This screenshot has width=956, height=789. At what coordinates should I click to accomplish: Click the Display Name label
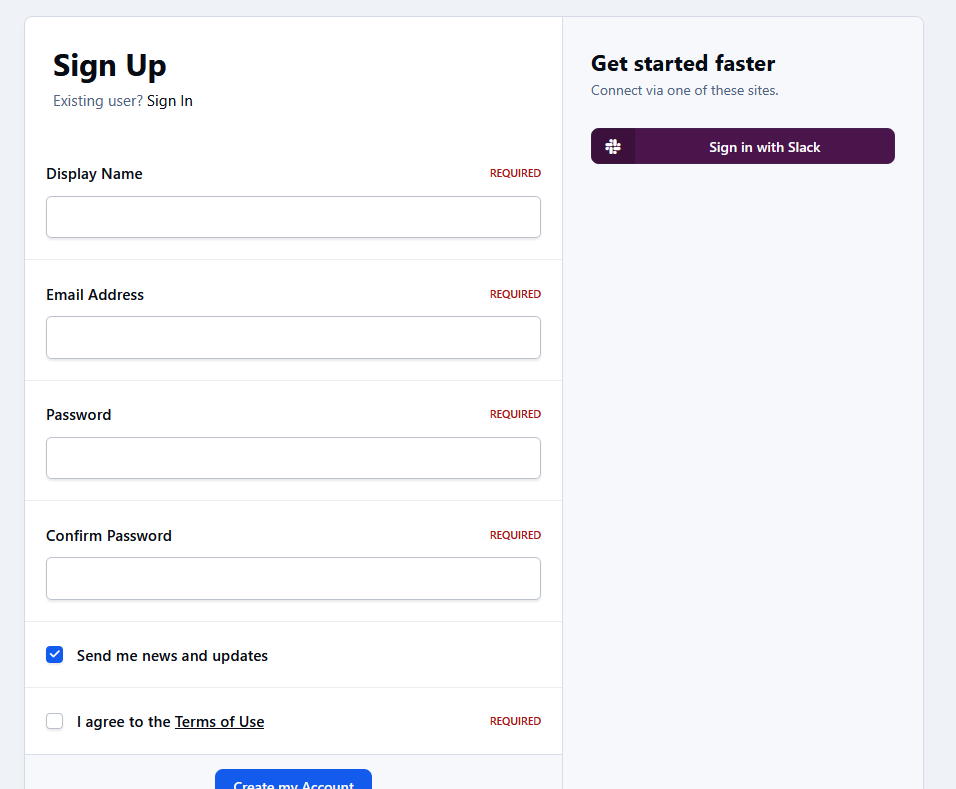pos(95,174)
